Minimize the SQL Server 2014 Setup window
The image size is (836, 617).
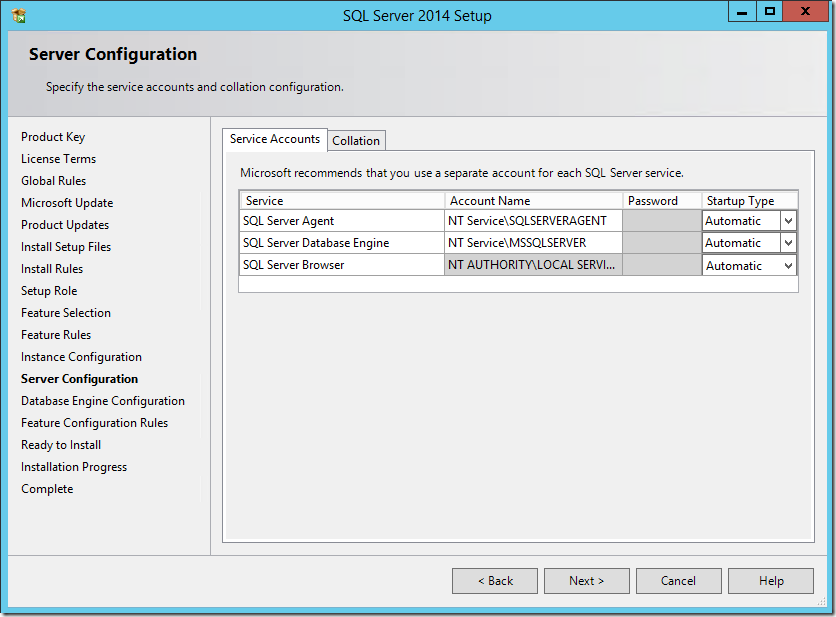(742, 12)
